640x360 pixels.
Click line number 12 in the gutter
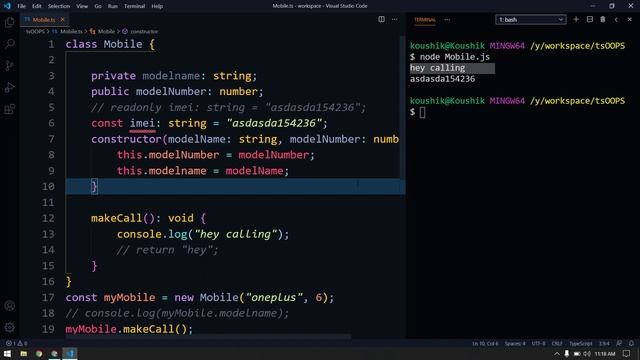(48, 218)
